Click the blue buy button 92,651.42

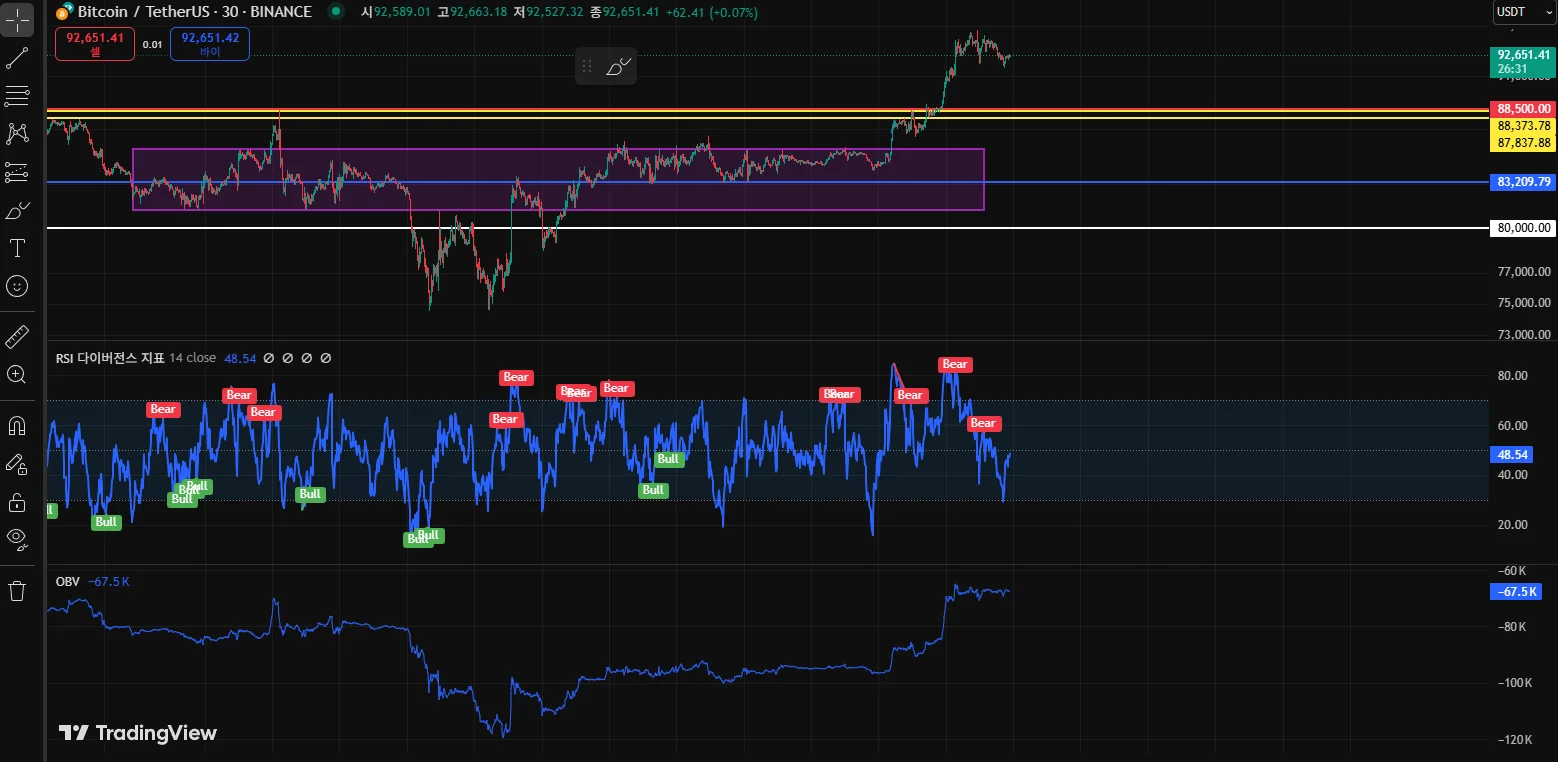pyautogui.click(x=210, y=44)
